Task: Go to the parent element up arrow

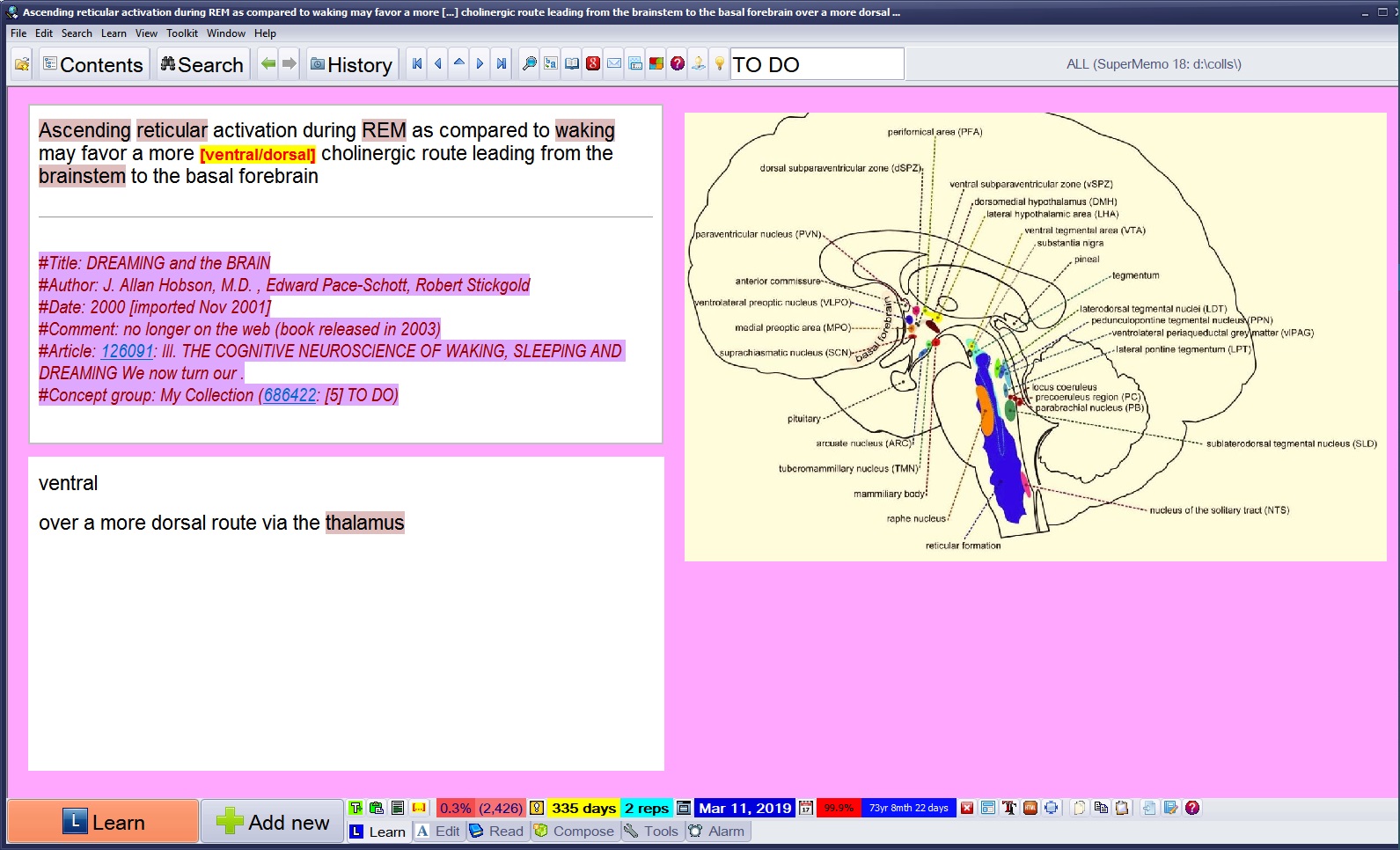Action: point(458,64)
